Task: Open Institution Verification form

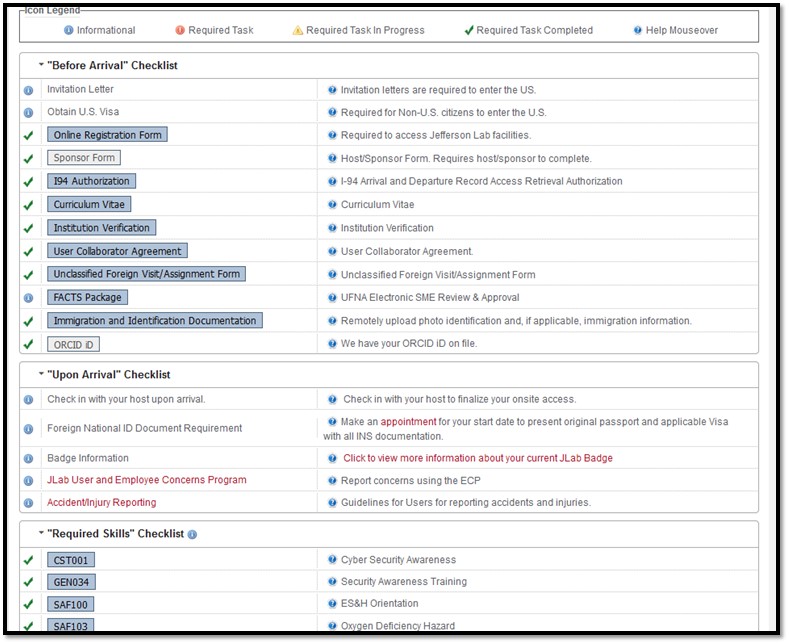Action: pos(102,227)
